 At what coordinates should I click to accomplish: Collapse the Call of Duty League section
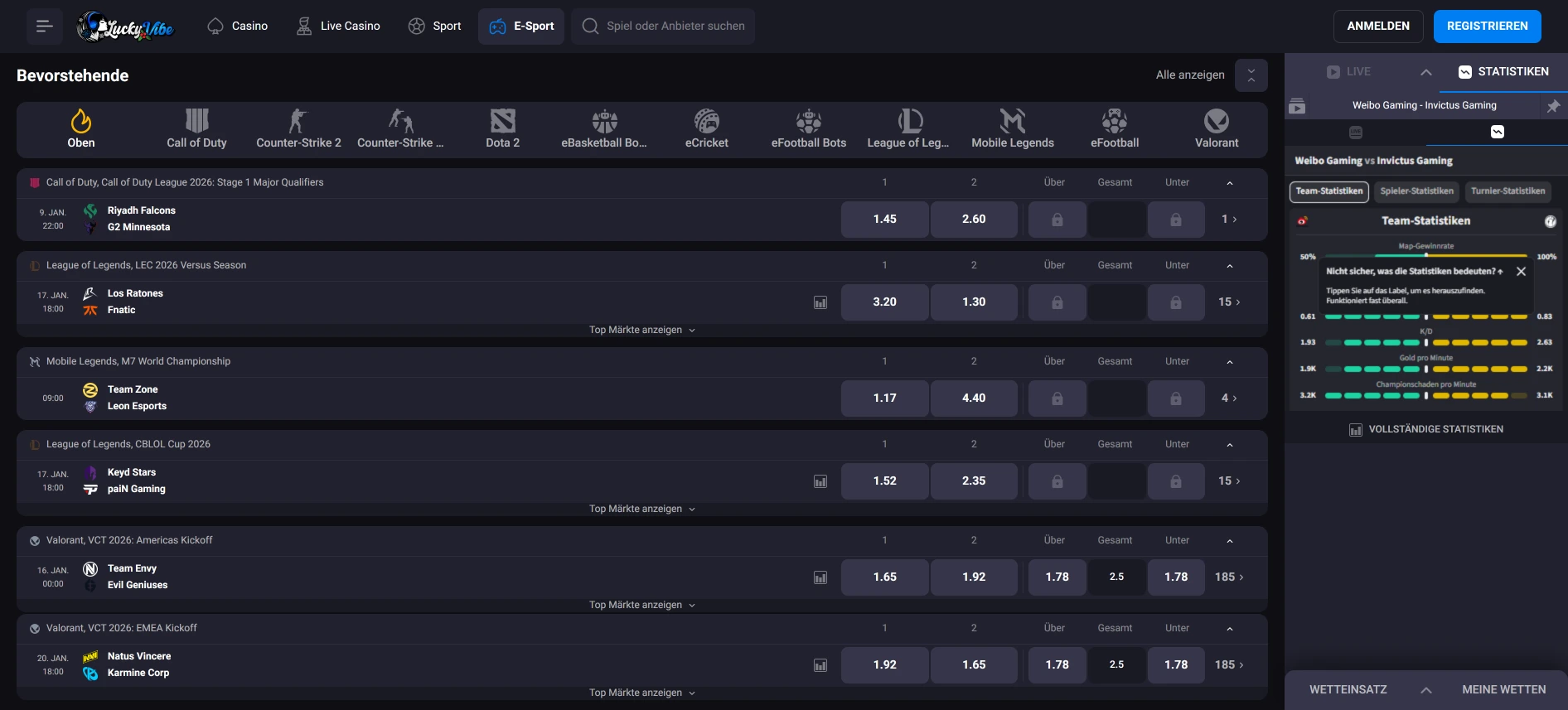click(x=1230, y=183)
